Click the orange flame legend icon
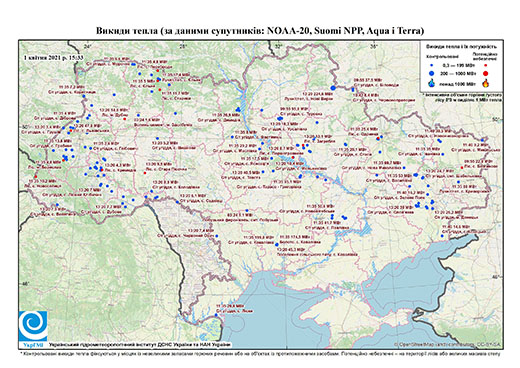 point(486,83)
